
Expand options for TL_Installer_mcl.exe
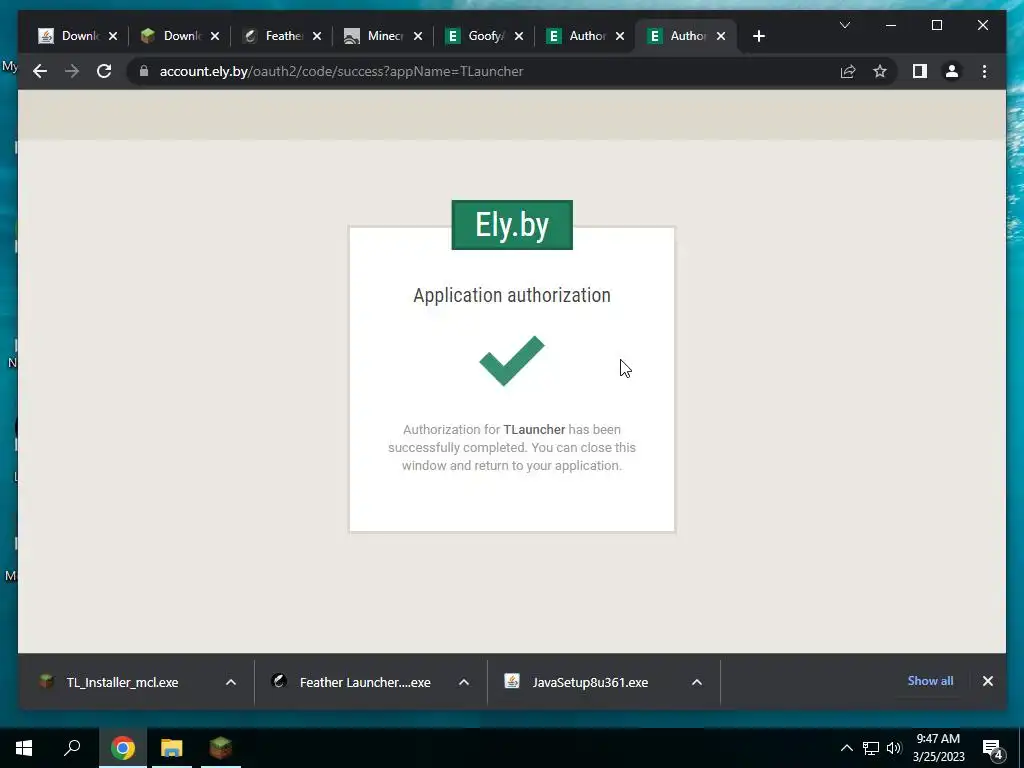(231, 682)
